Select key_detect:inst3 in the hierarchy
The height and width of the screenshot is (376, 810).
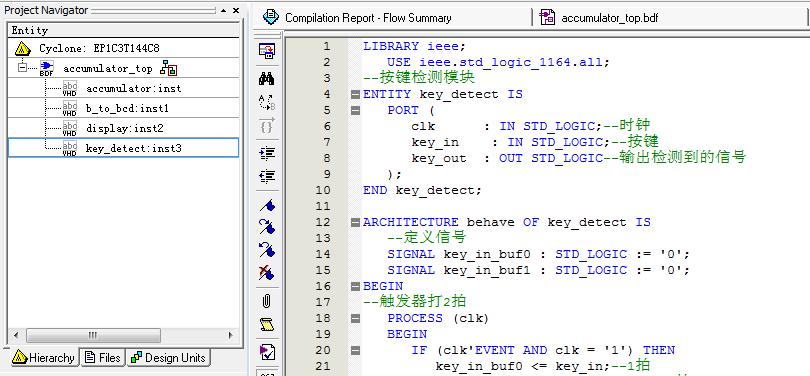tap(134, 148)
